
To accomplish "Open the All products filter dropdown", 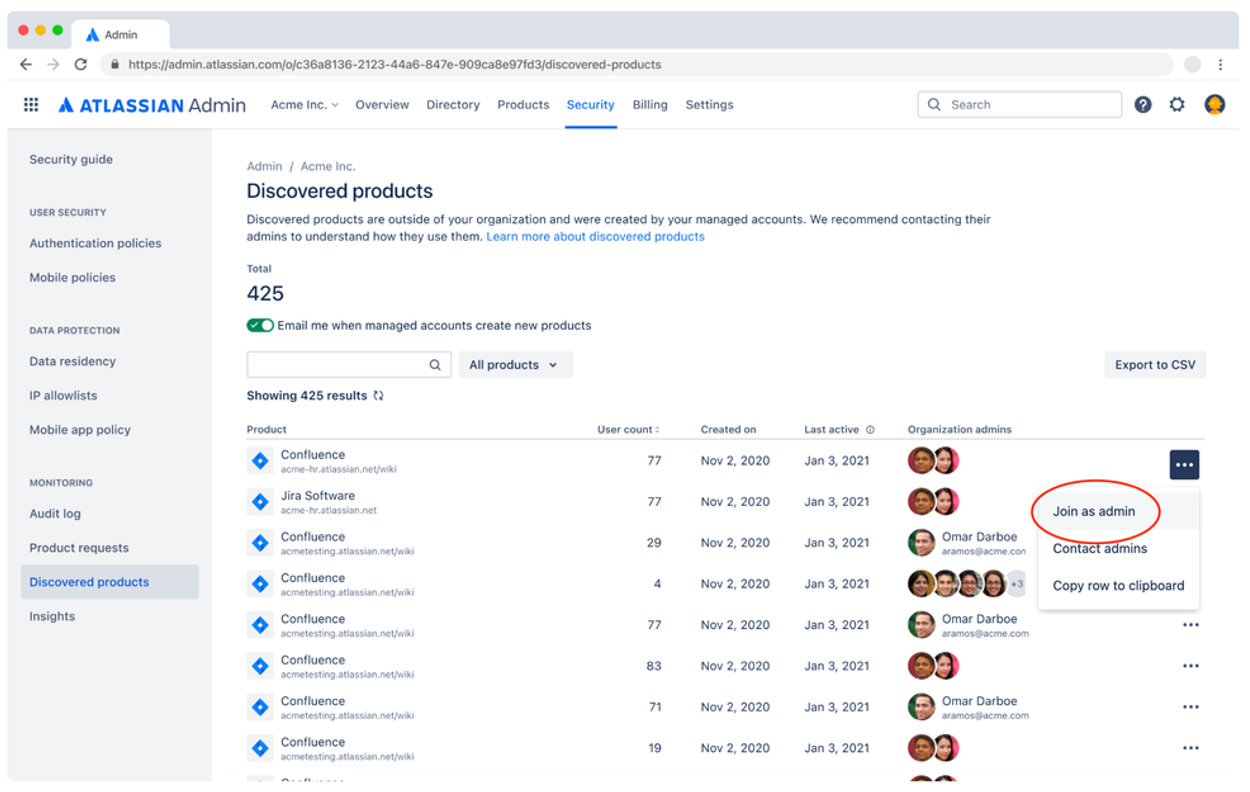I will (515, 365).
